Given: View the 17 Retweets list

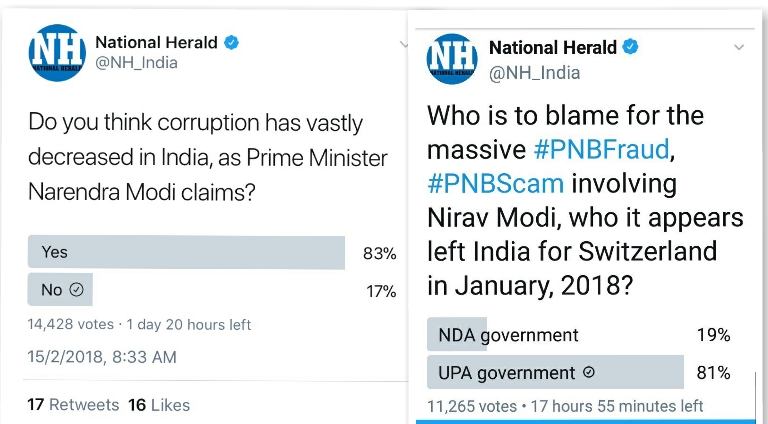Looking at the screenshot, I should pos(73,405).
